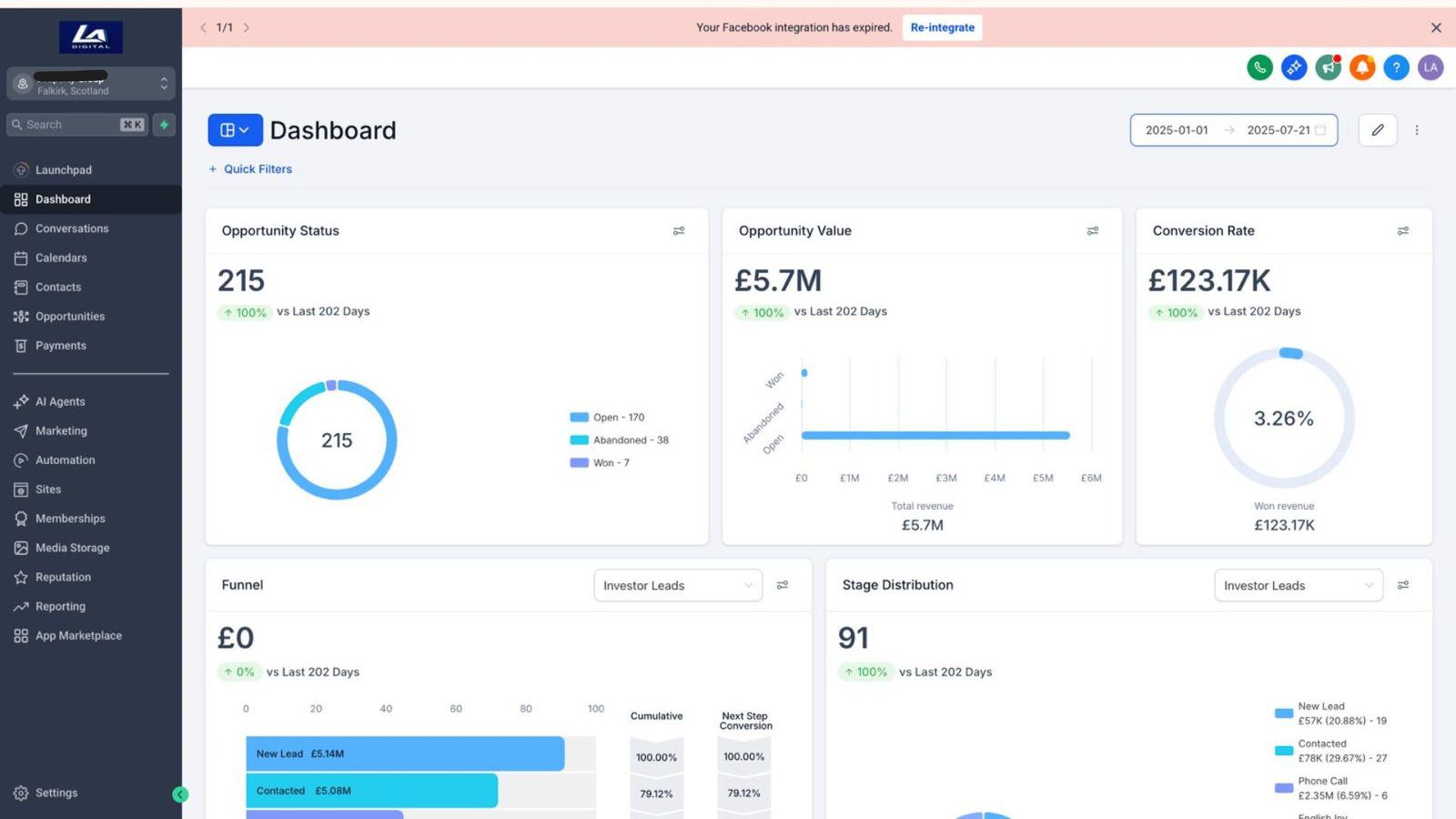
Task: Go to Opportunities in the sidebar
Action: (70, 317)
